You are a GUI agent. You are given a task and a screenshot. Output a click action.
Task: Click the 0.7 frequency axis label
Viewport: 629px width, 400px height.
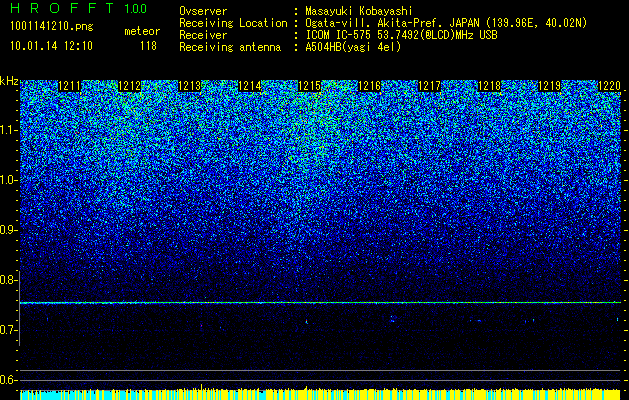[x=8, y=330]
